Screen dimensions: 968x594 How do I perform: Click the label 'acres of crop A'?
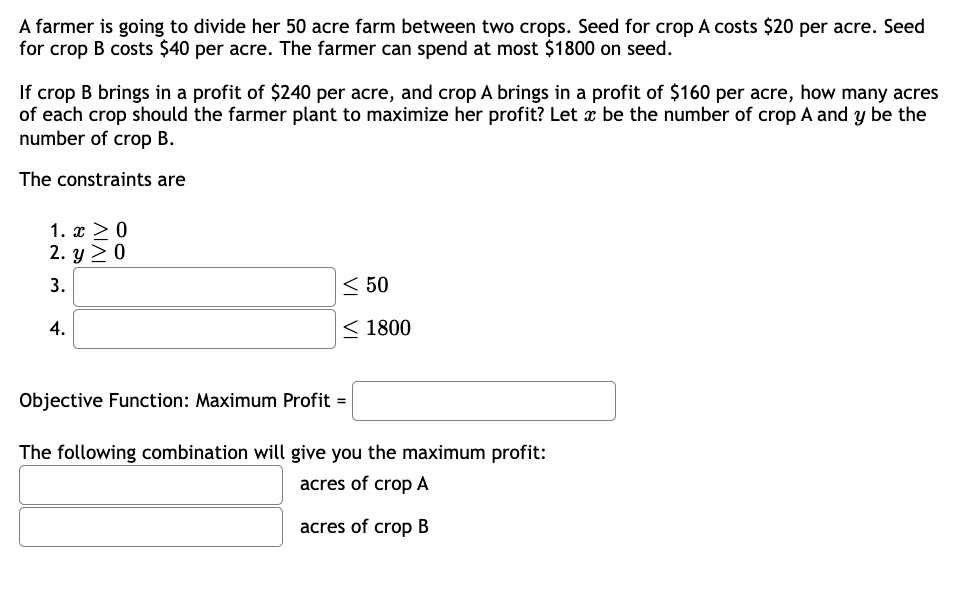coord(362,484)
